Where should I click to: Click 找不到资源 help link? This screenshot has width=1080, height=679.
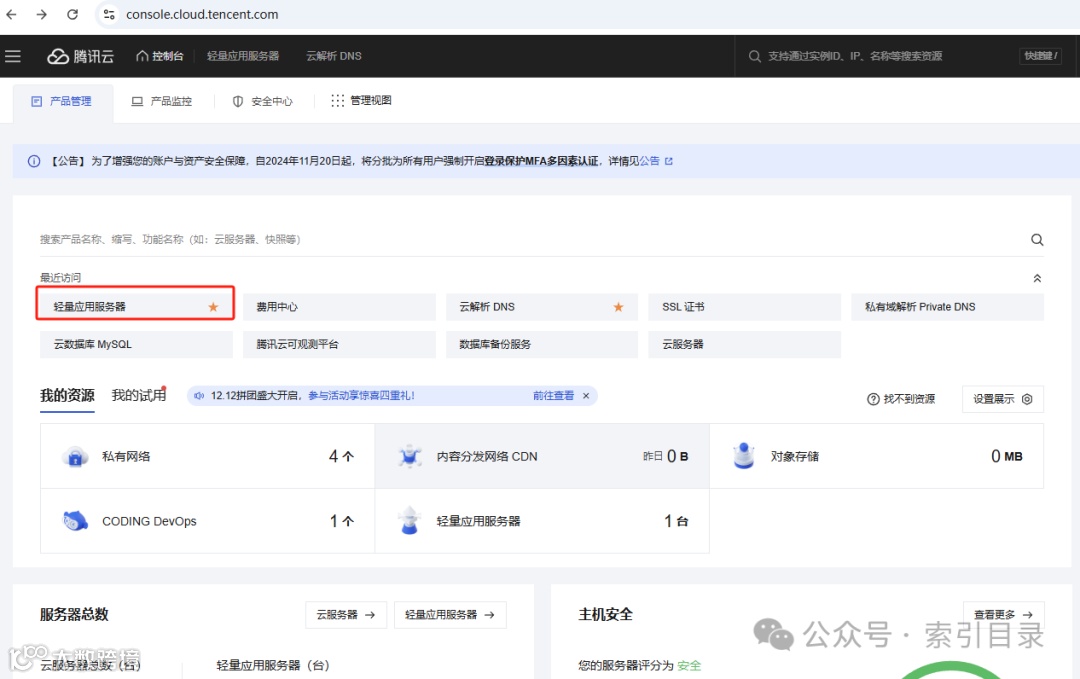[901, 399]
